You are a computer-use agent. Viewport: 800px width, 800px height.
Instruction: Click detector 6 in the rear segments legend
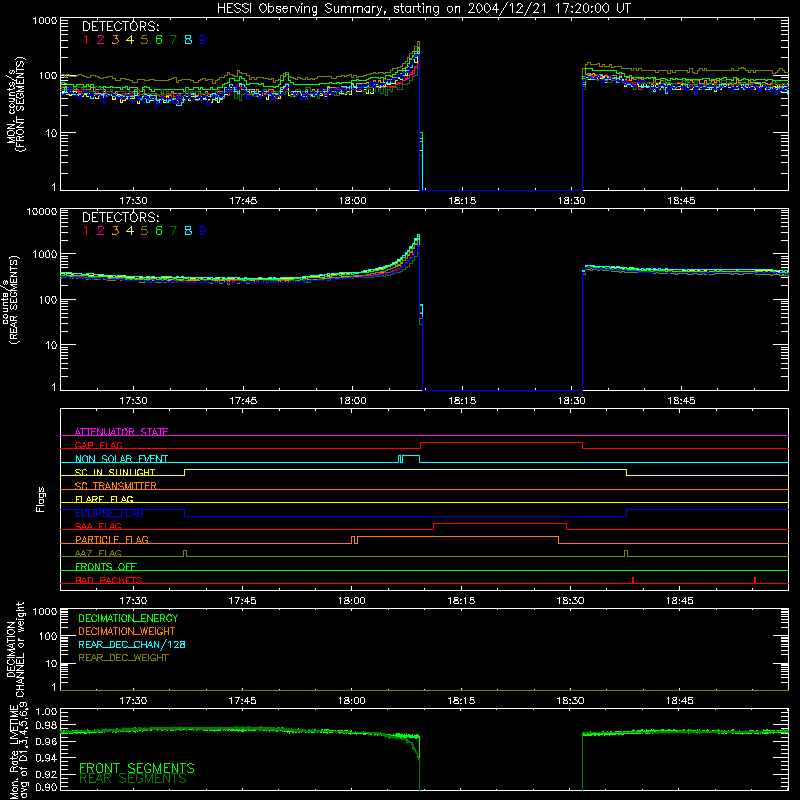click(x=159, y=231)
